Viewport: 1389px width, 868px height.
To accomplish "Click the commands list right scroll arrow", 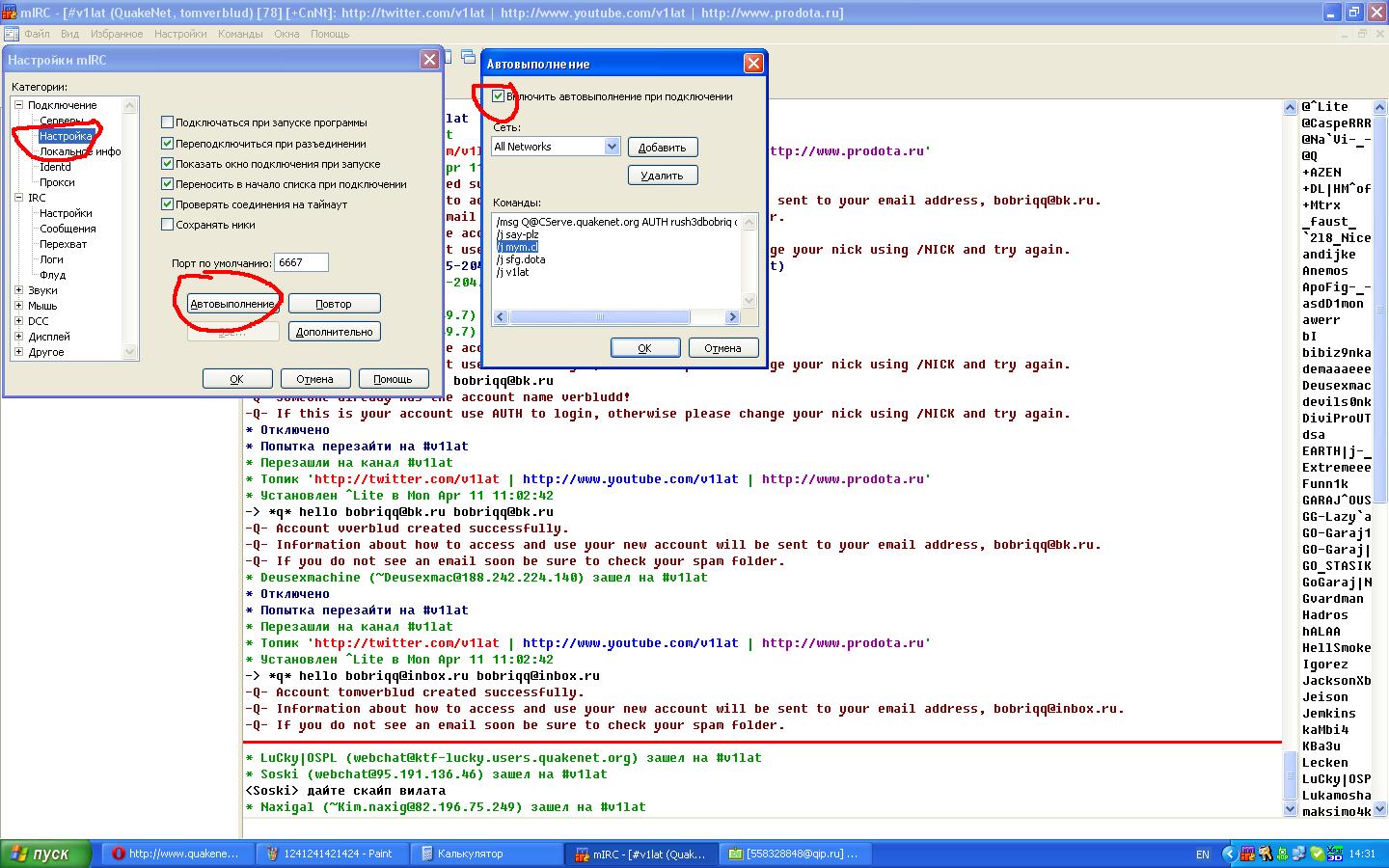I will [732, 317].
